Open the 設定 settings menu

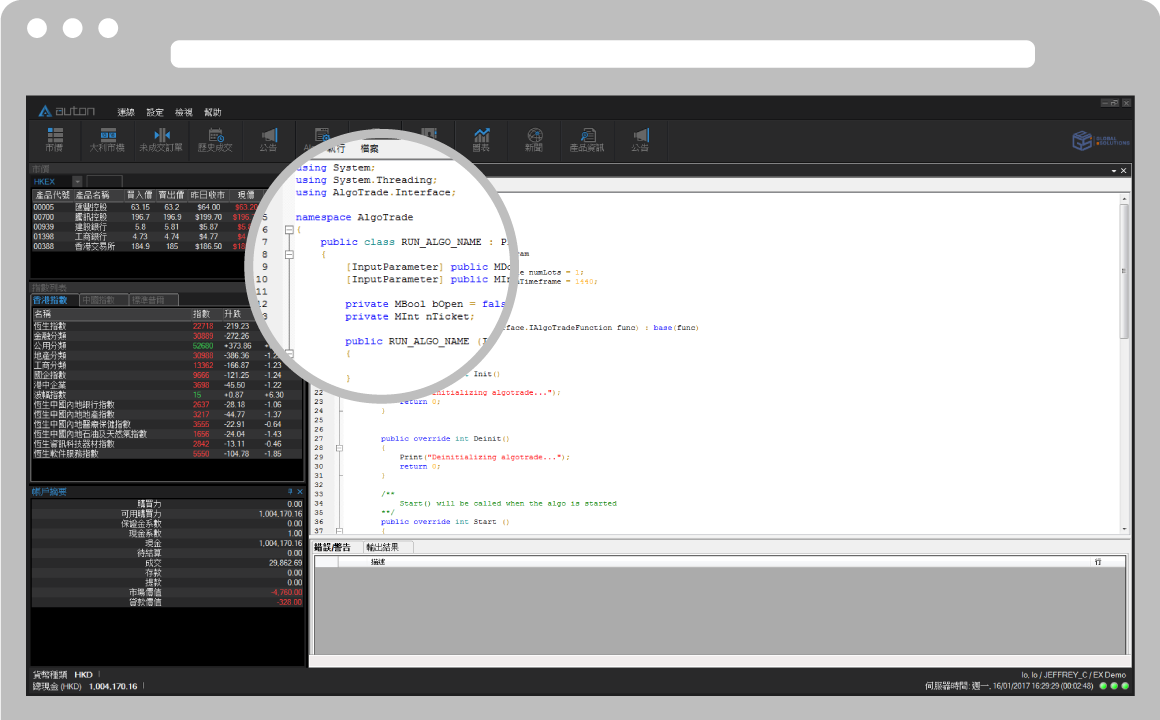155,112
